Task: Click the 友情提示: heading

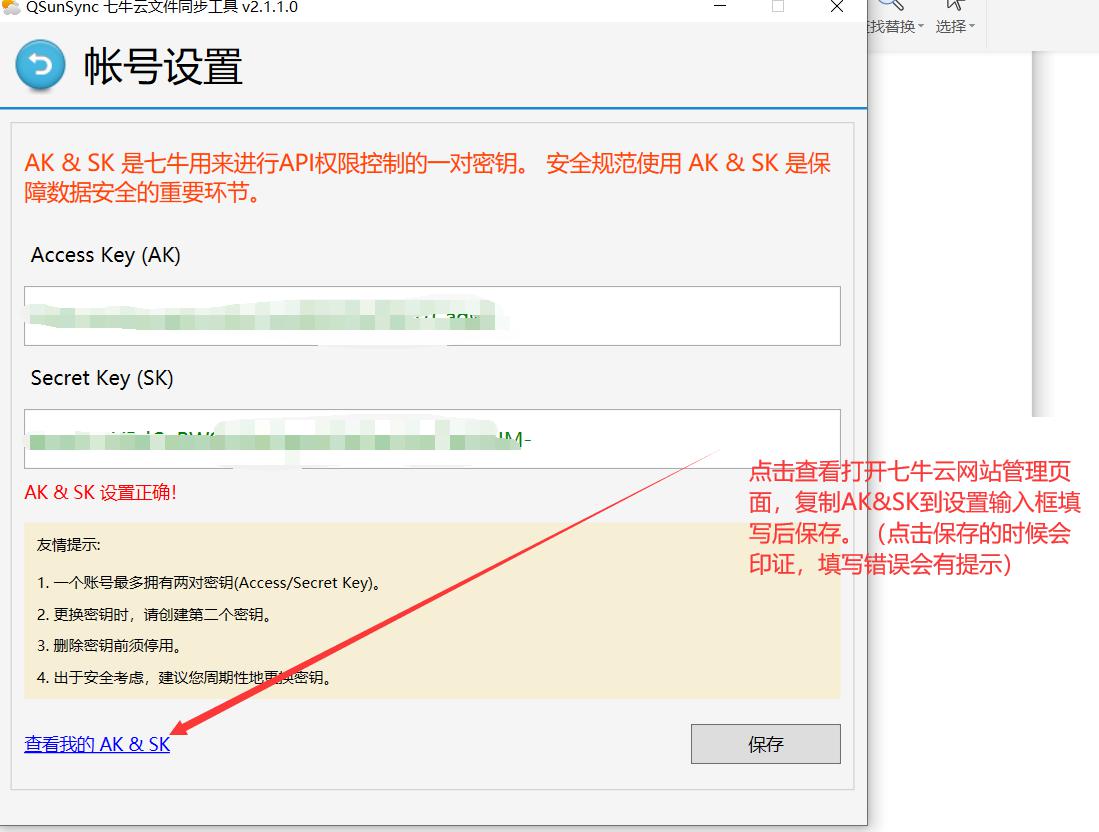Action: (x=69, y=545)
